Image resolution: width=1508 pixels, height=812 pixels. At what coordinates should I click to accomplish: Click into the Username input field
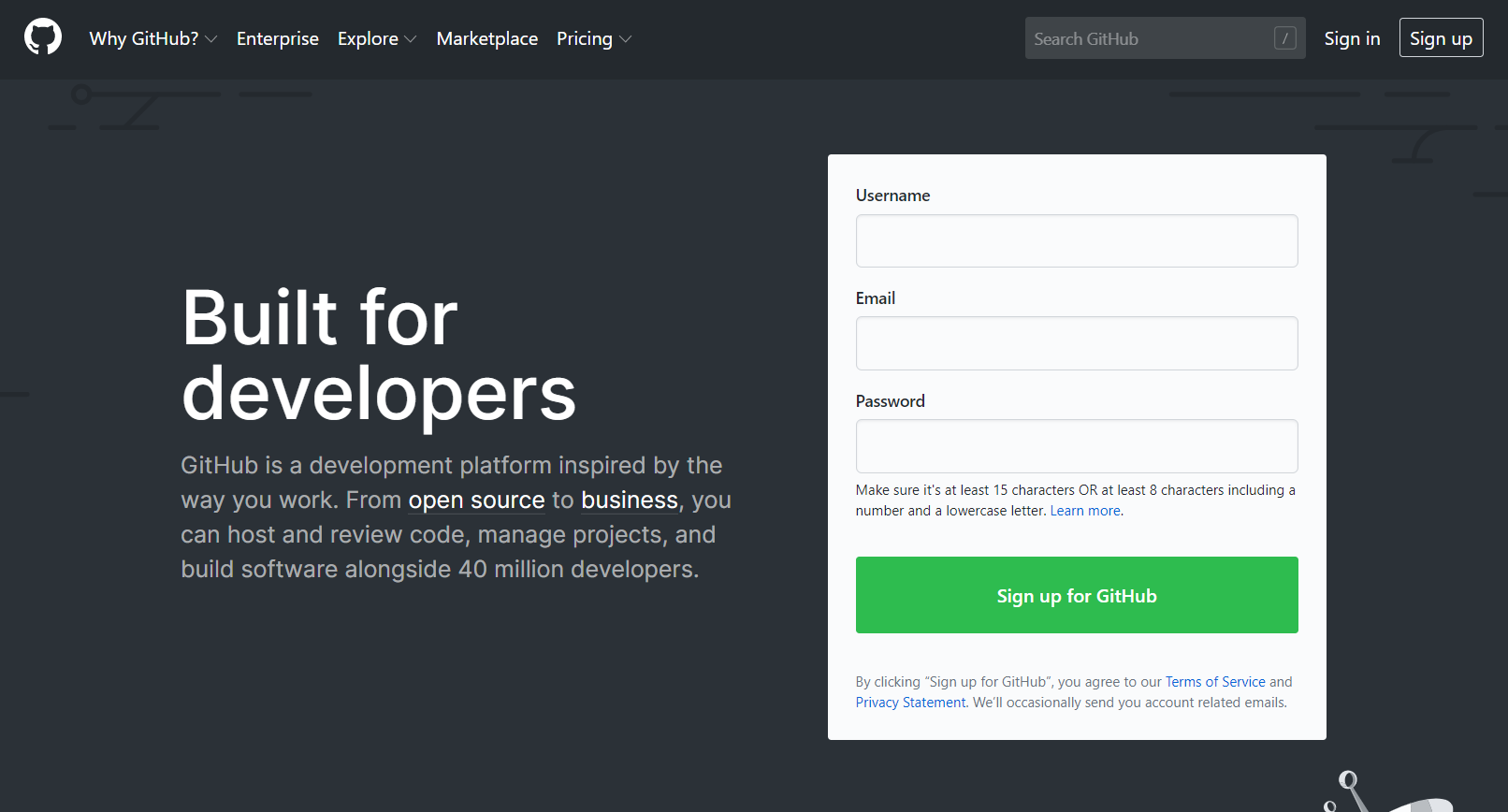1077,240
